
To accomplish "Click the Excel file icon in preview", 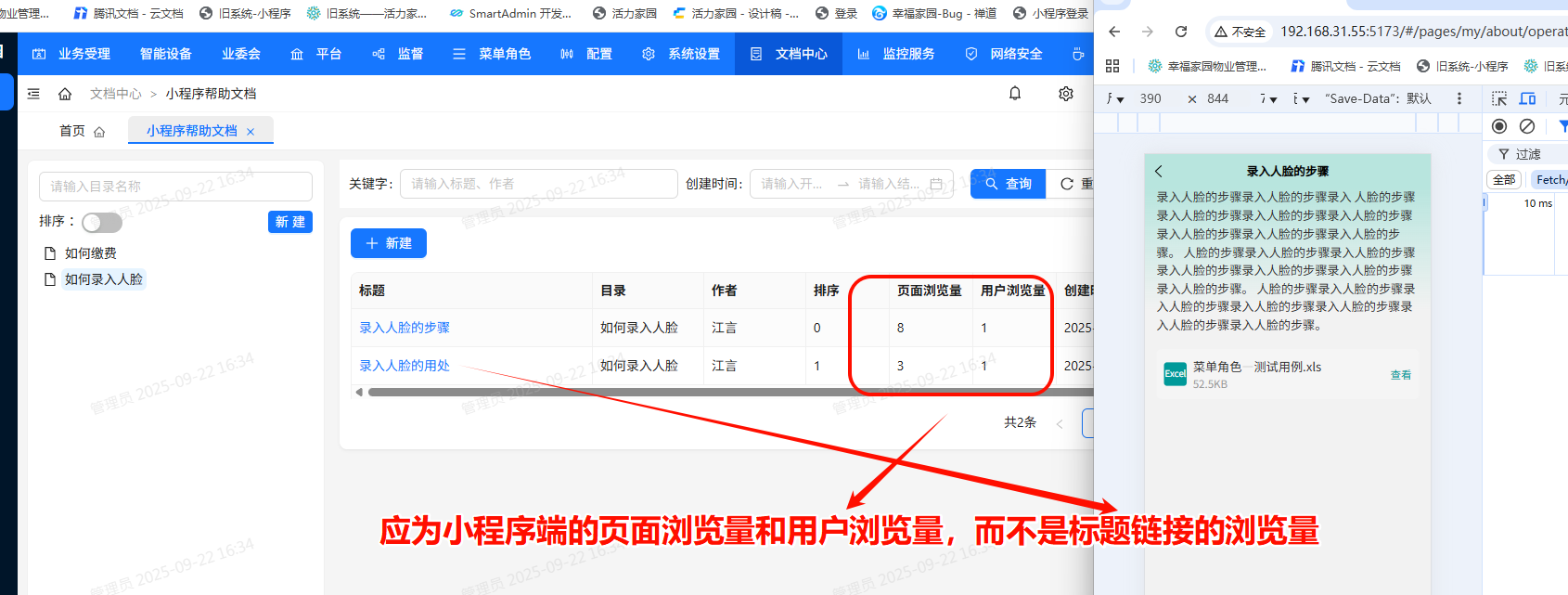I will click(x=1175, y=373).
